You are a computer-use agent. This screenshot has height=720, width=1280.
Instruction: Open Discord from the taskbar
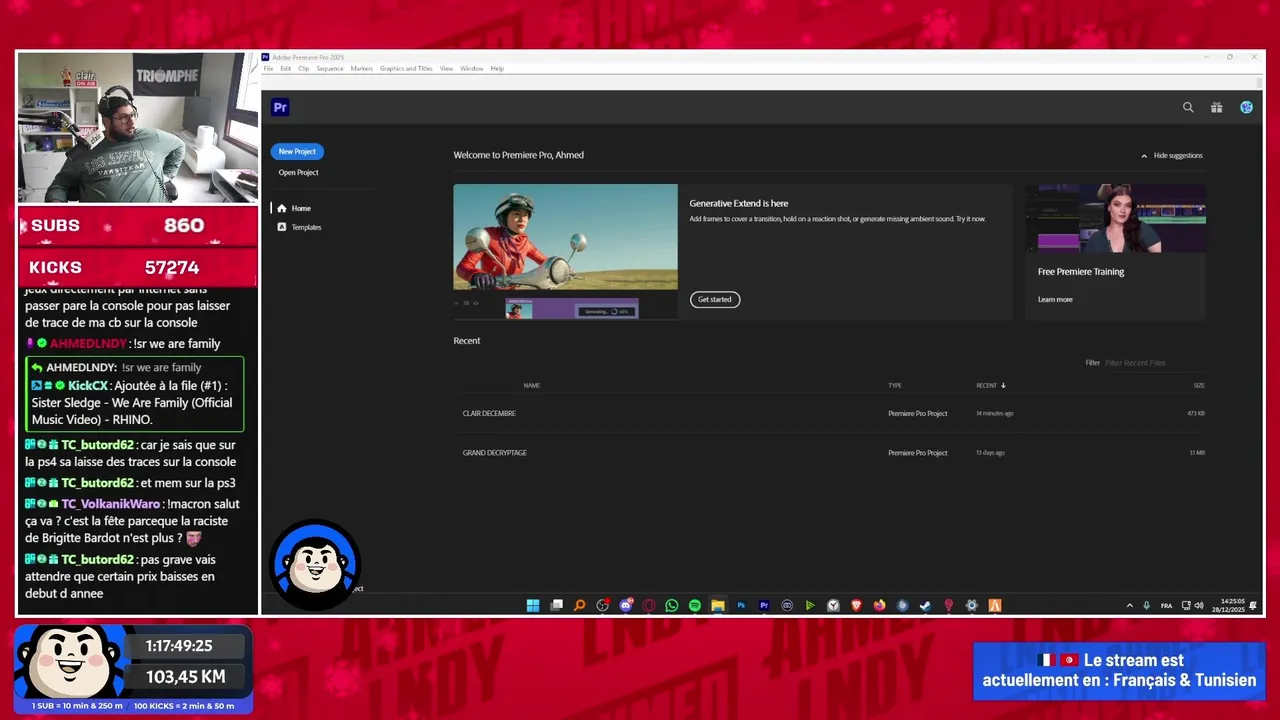[x=626, y=605]
